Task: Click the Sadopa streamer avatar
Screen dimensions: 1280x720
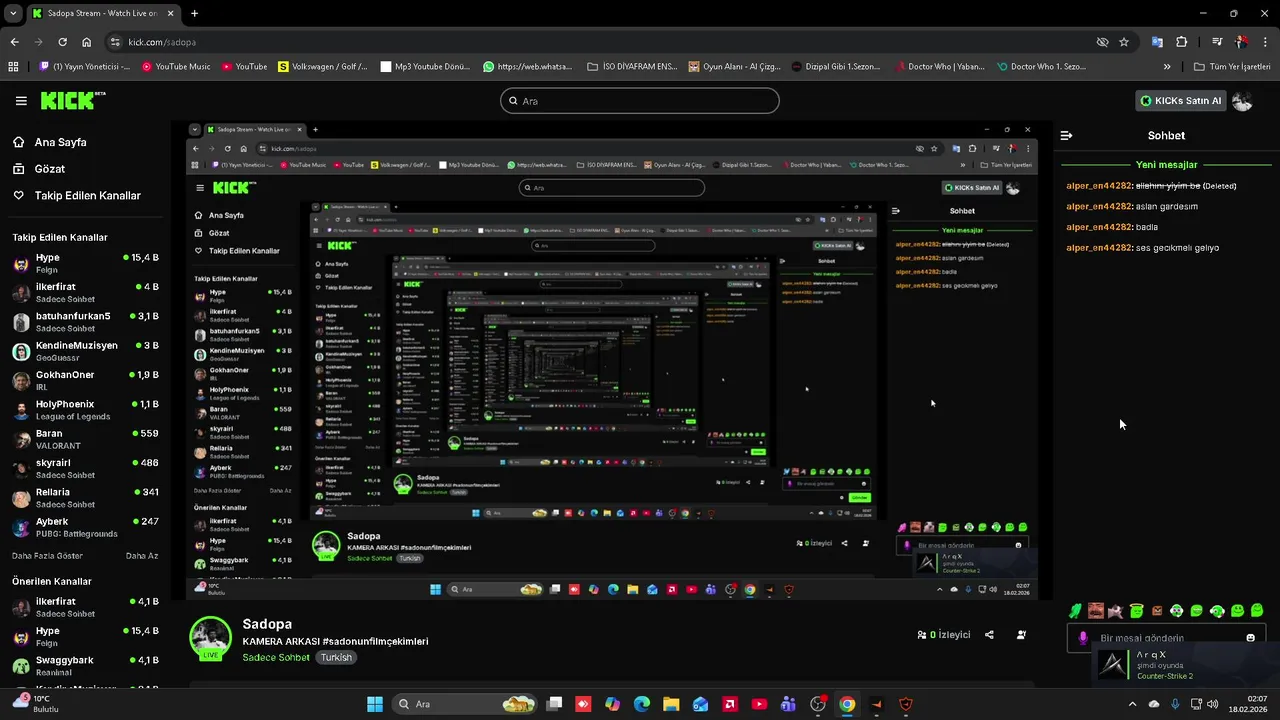Action: [x=211, y=638]
